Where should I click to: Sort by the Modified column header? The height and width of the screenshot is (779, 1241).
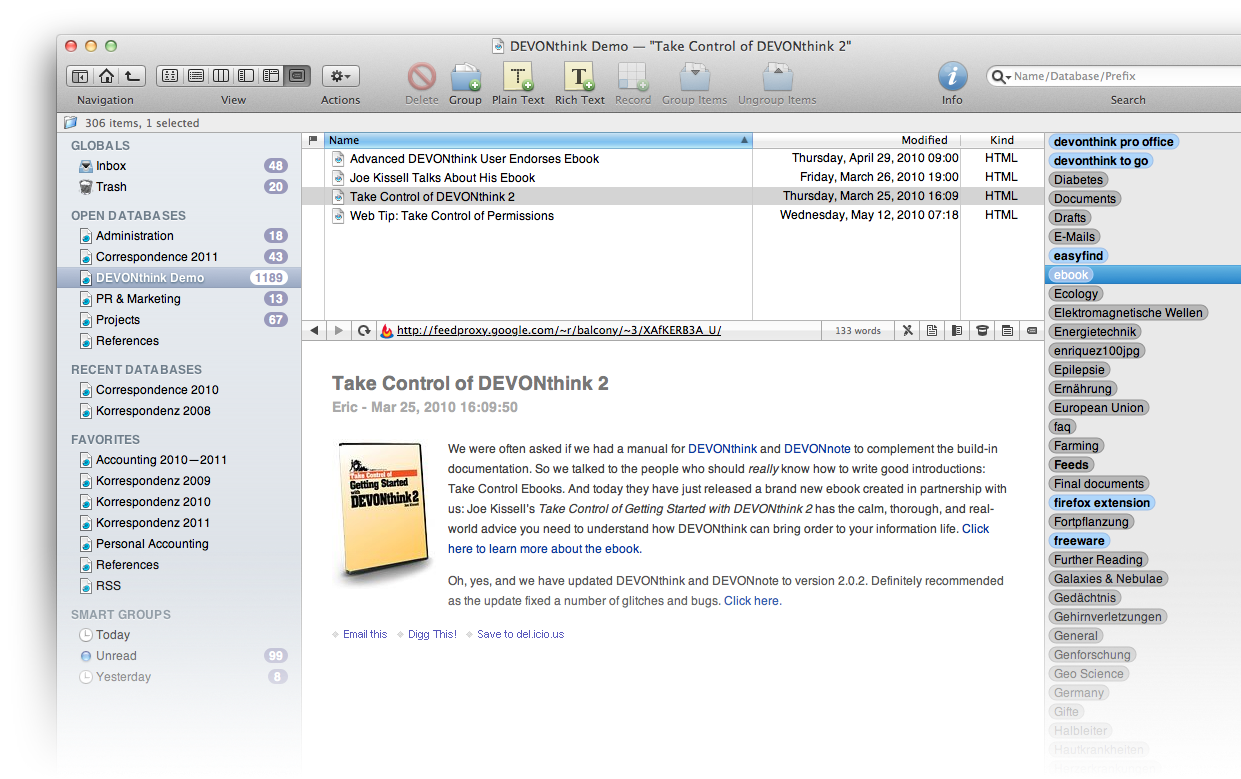[x=856, y=140]
